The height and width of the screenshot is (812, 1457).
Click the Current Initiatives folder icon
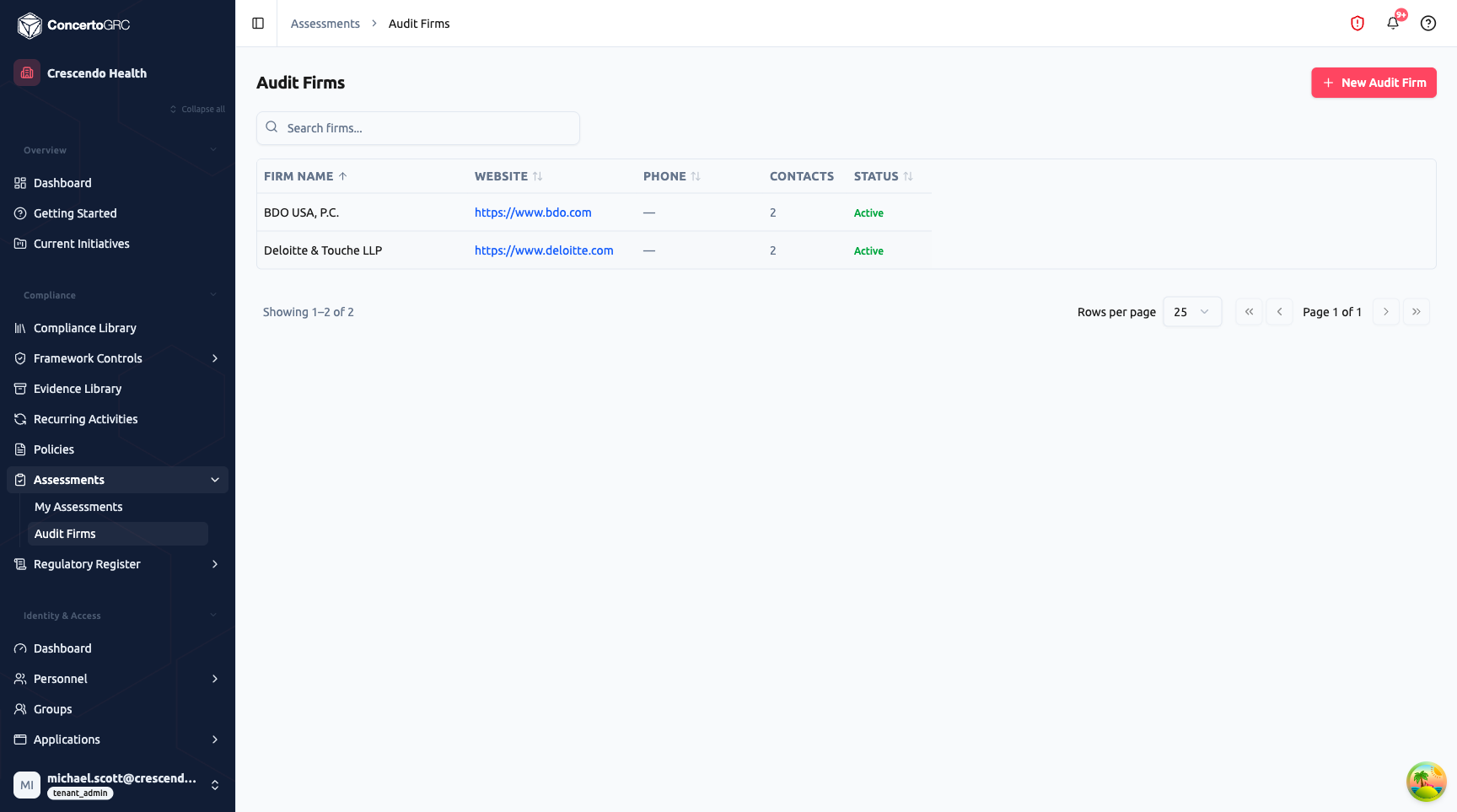[x=20, y=244]
